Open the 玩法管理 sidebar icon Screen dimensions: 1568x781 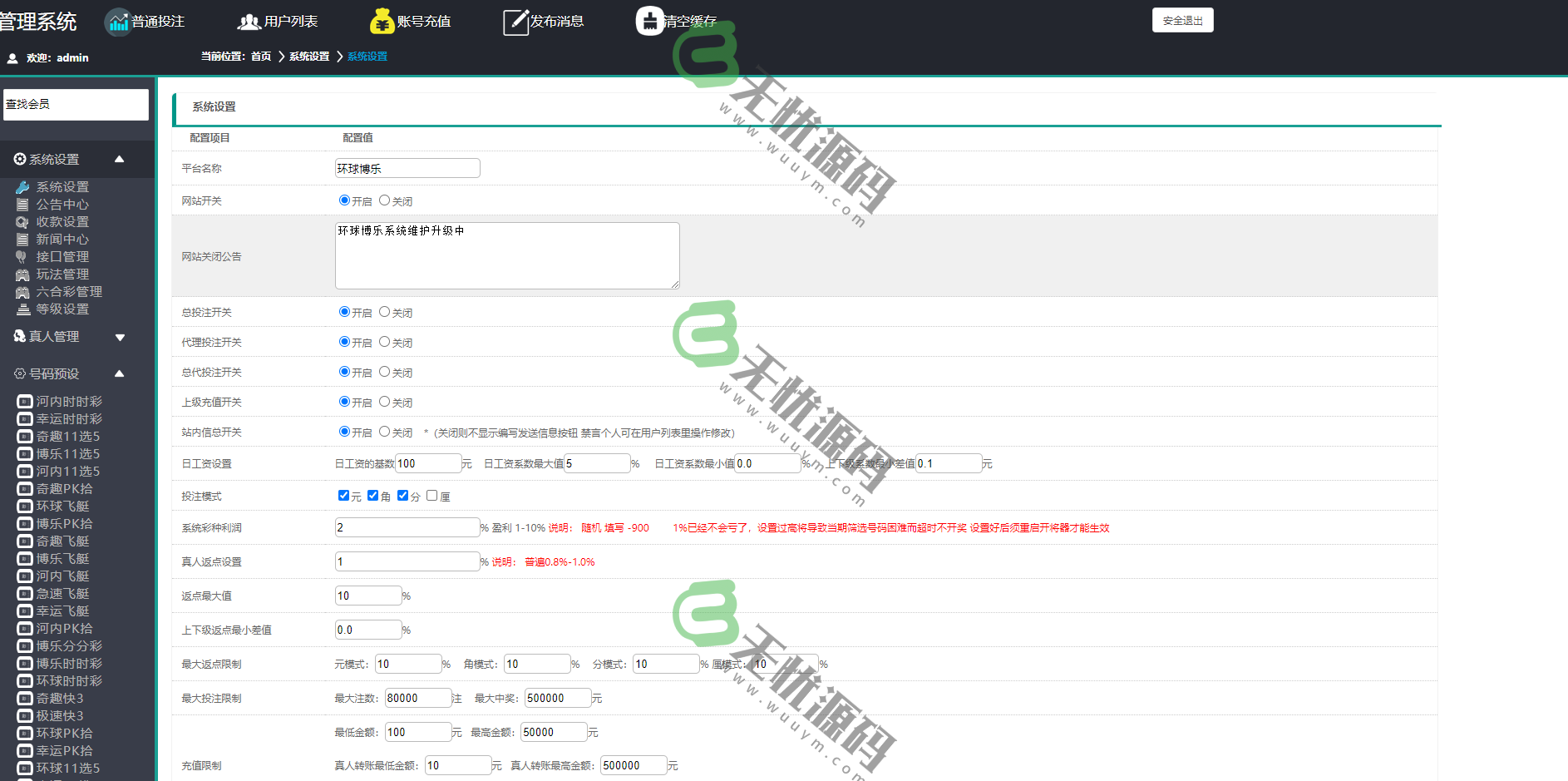pyautogui.click(x=23, y=274)
